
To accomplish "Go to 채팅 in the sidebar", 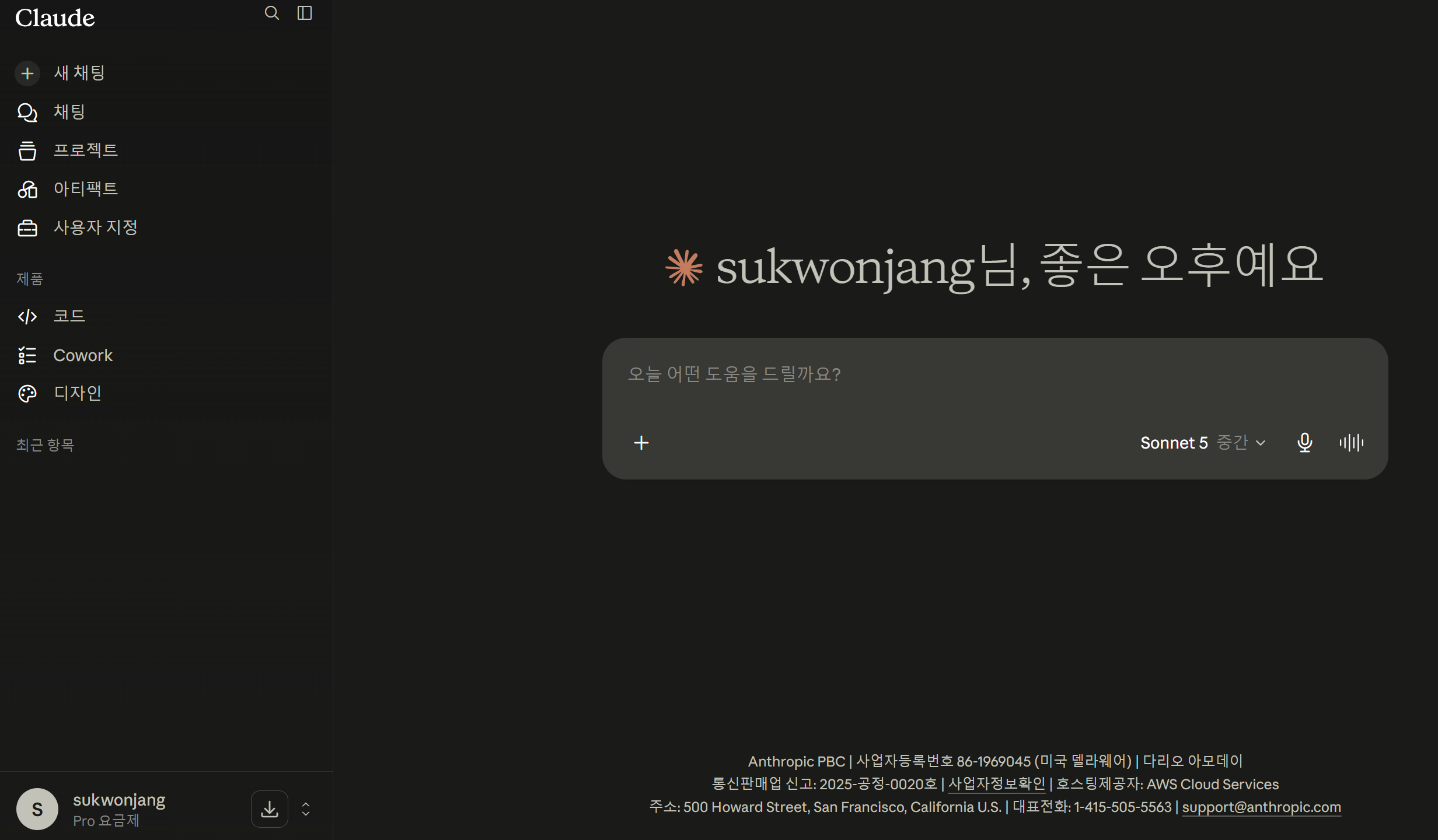I will pos(69,111).
